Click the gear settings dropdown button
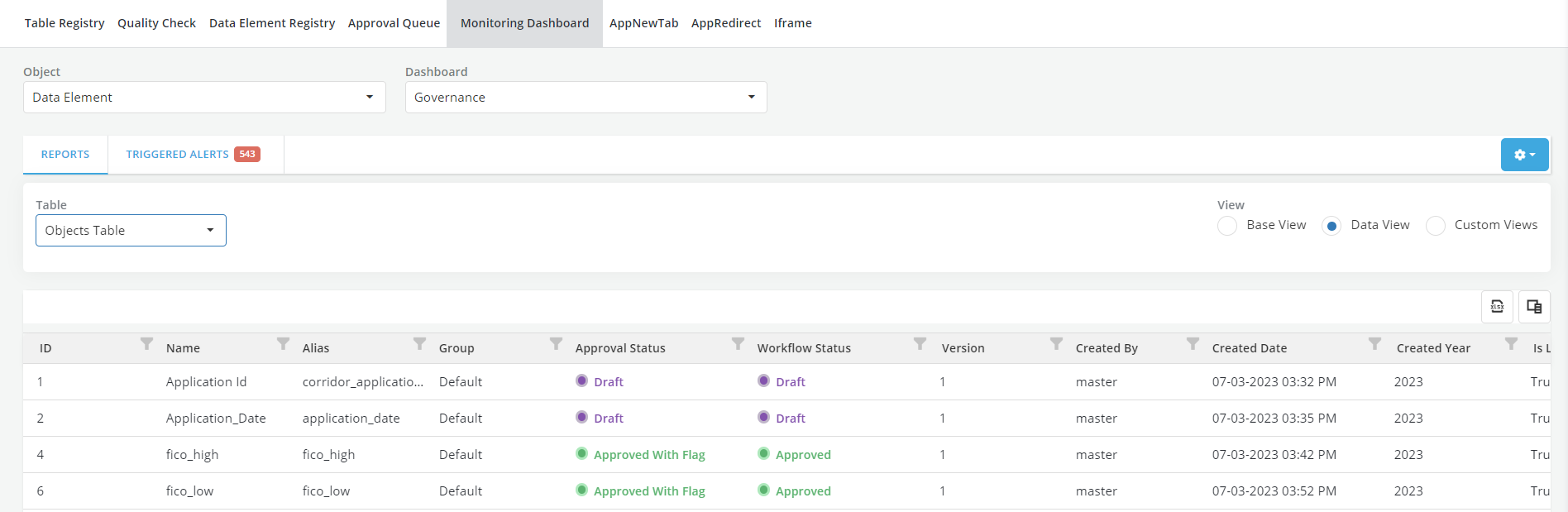 coord(1524,155)
